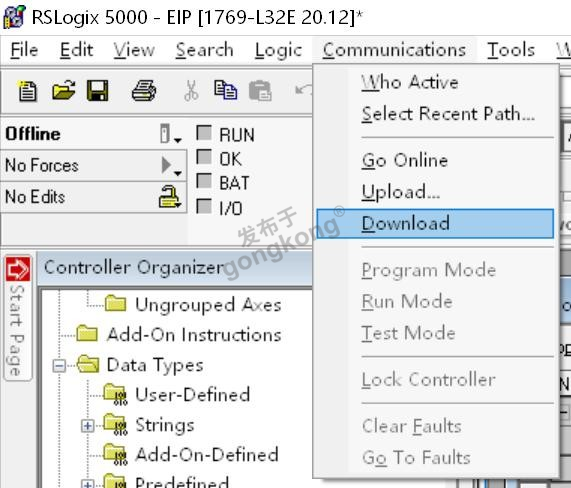Viewport: 571px width, 488px height.
Task: Click the RUN status indicator box
Action: tap(204, 133)
